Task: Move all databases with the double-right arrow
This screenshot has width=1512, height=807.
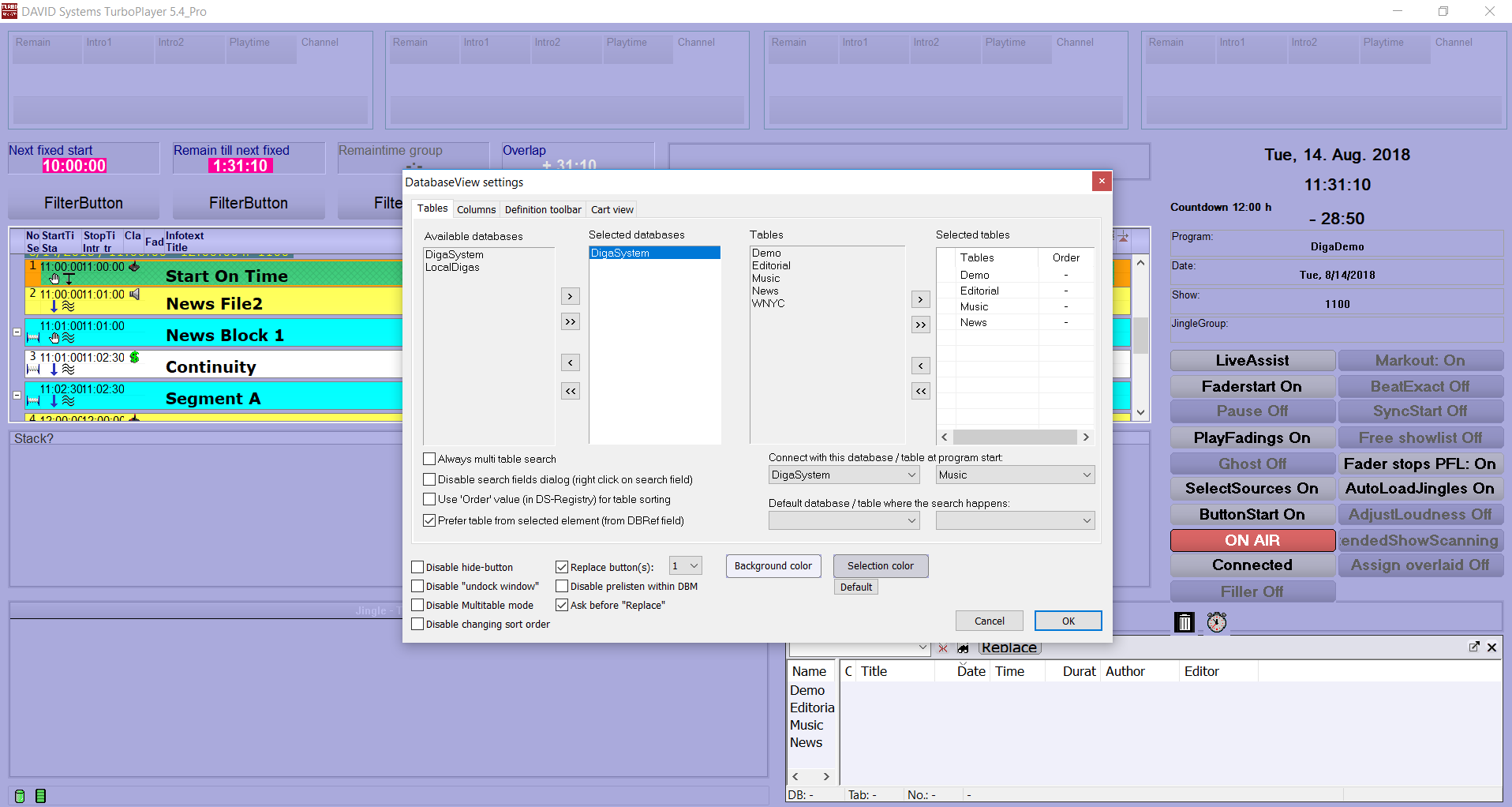Action: coord(571,321)
